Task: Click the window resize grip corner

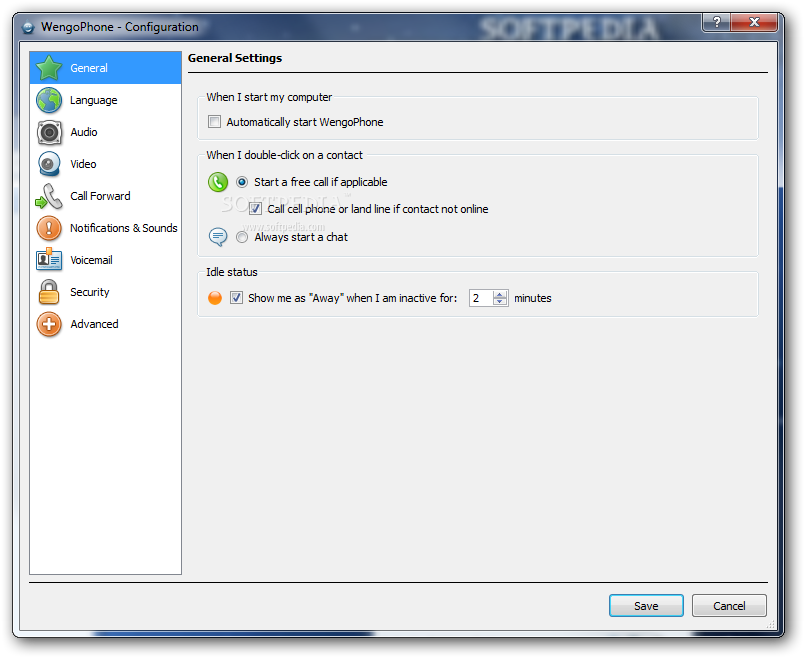Action: point(770,625)
